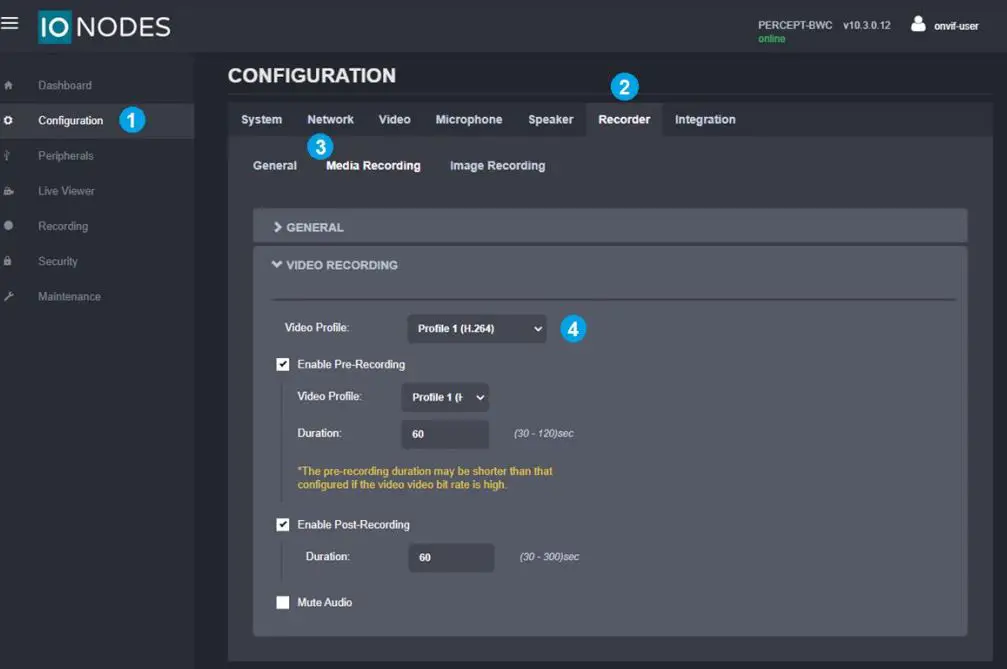This screenshot has height=669, width=1007.
Task: Click the (30 - 300)sec range hint
Action: coord(549,557)
